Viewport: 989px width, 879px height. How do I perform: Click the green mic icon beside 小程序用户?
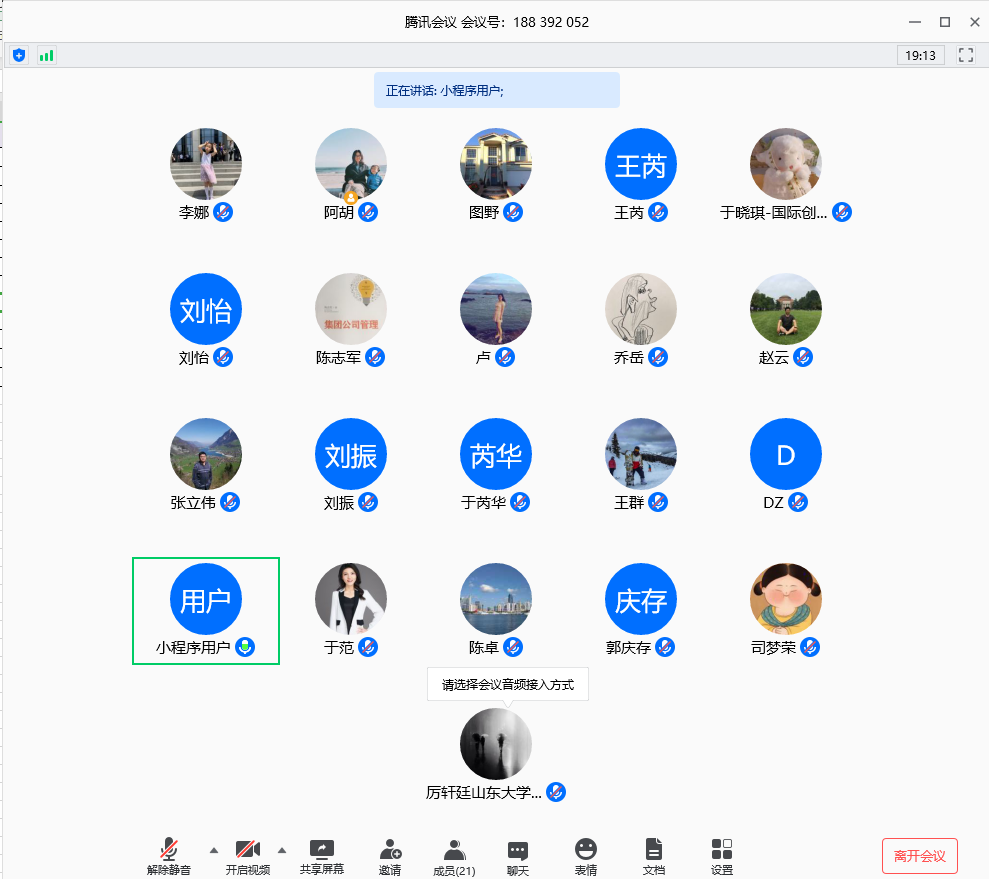[x=245, y=647]
